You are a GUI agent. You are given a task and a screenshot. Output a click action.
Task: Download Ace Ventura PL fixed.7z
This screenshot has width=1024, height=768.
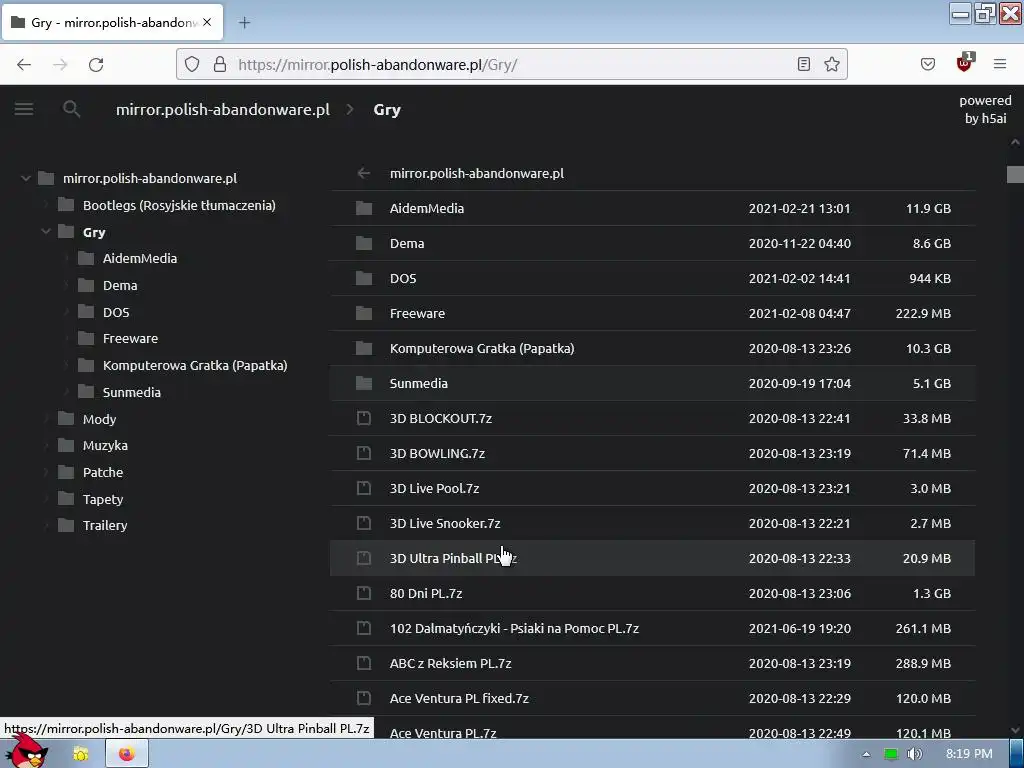[459, 698]
